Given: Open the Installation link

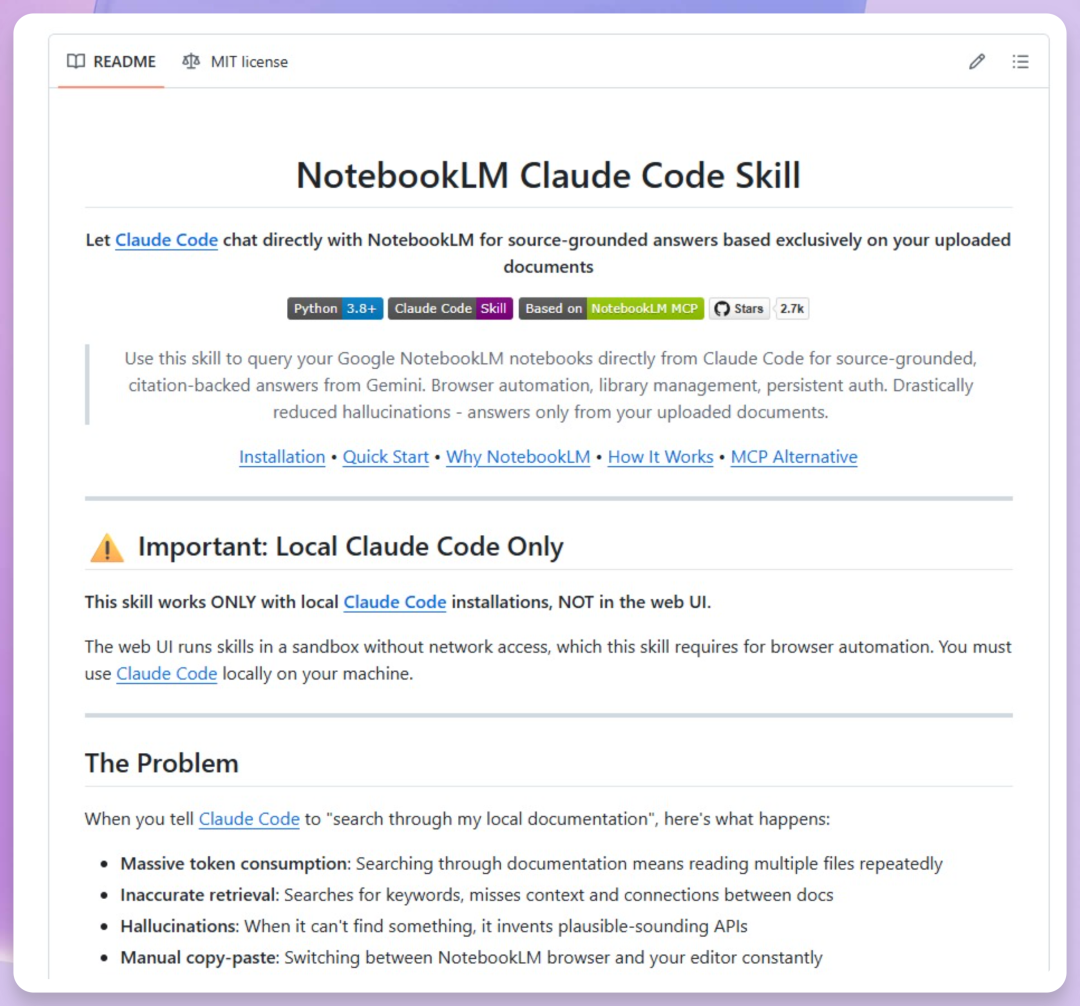Looking at the screenshot, I should tap(282, 457).
